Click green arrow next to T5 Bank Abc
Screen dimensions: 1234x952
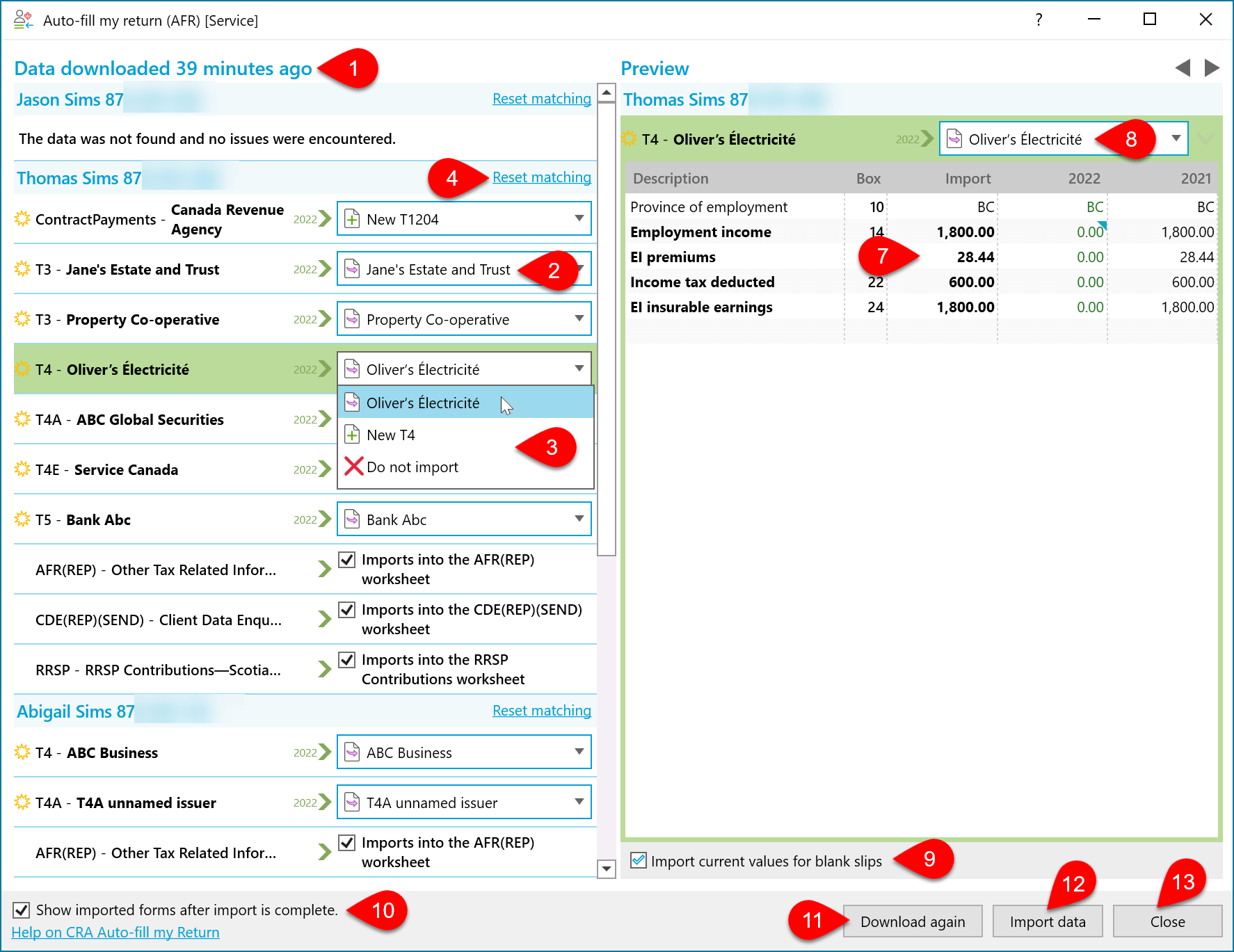[325, 519]
